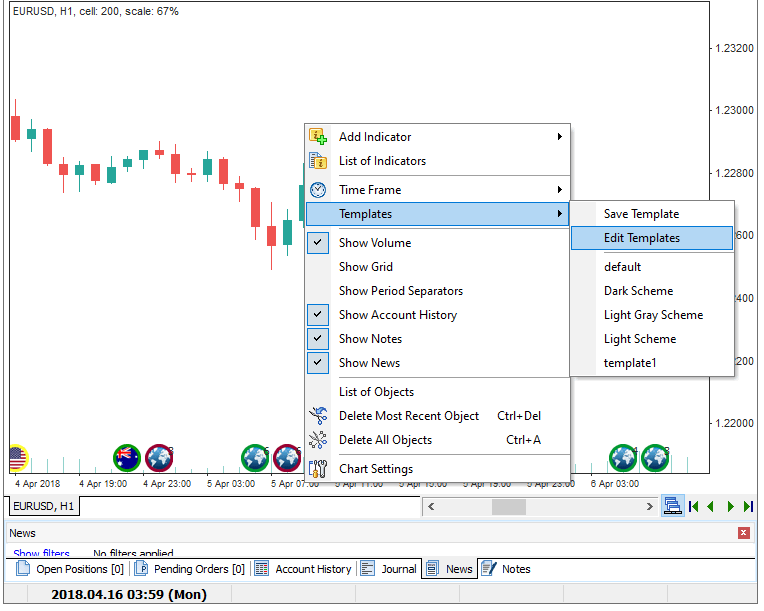Uncheck Show Volume option
The width and height of the screenshot is (764, 611).
(x=318, y=243)
